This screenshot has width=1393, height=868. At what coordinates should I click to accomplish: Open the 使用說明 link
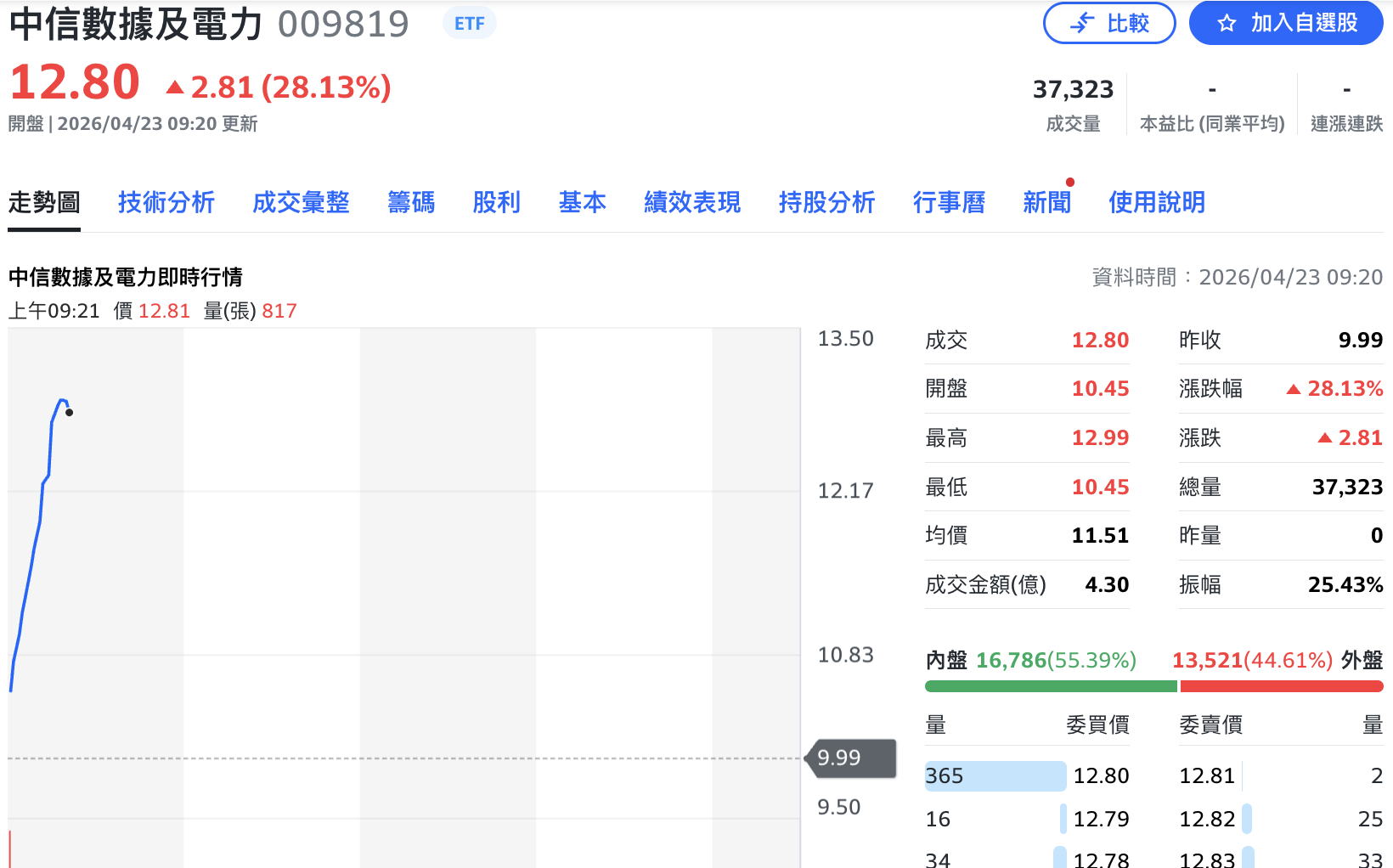(x=1156, y=202)
